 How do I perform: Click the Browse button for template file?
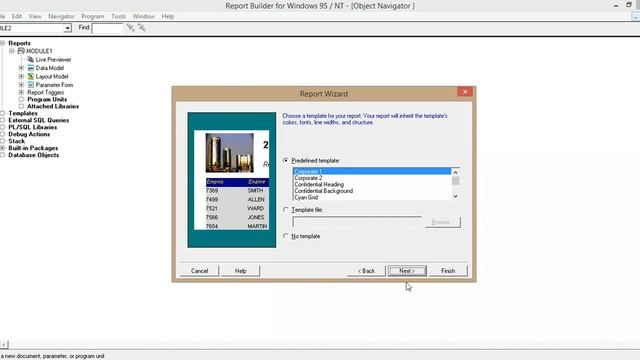pos(442,222)
